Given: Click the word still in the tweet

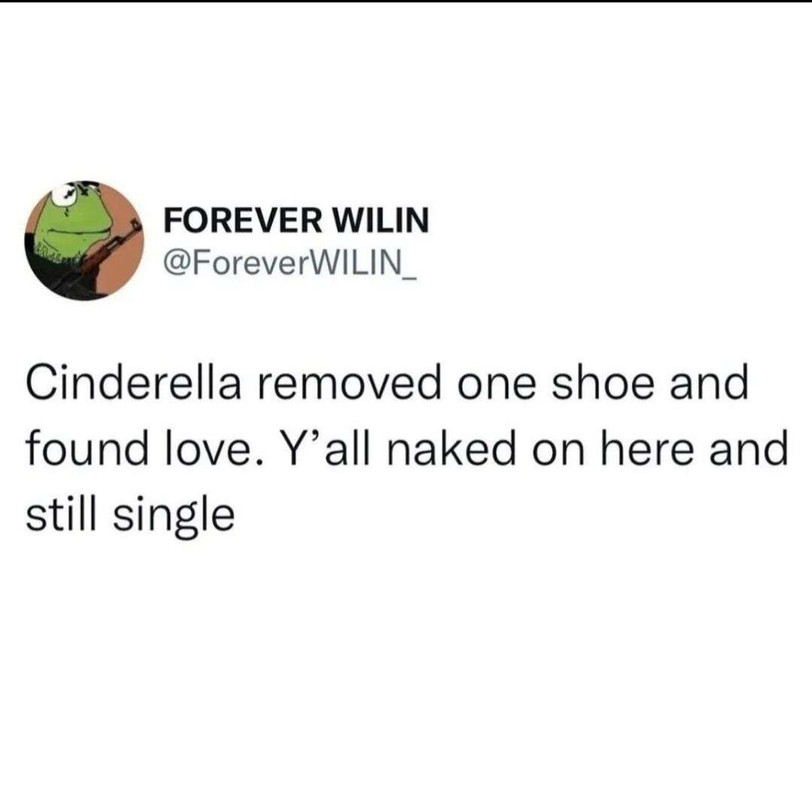Looking at the screenshot, I should pyautogui.click(x=63, y=514).
